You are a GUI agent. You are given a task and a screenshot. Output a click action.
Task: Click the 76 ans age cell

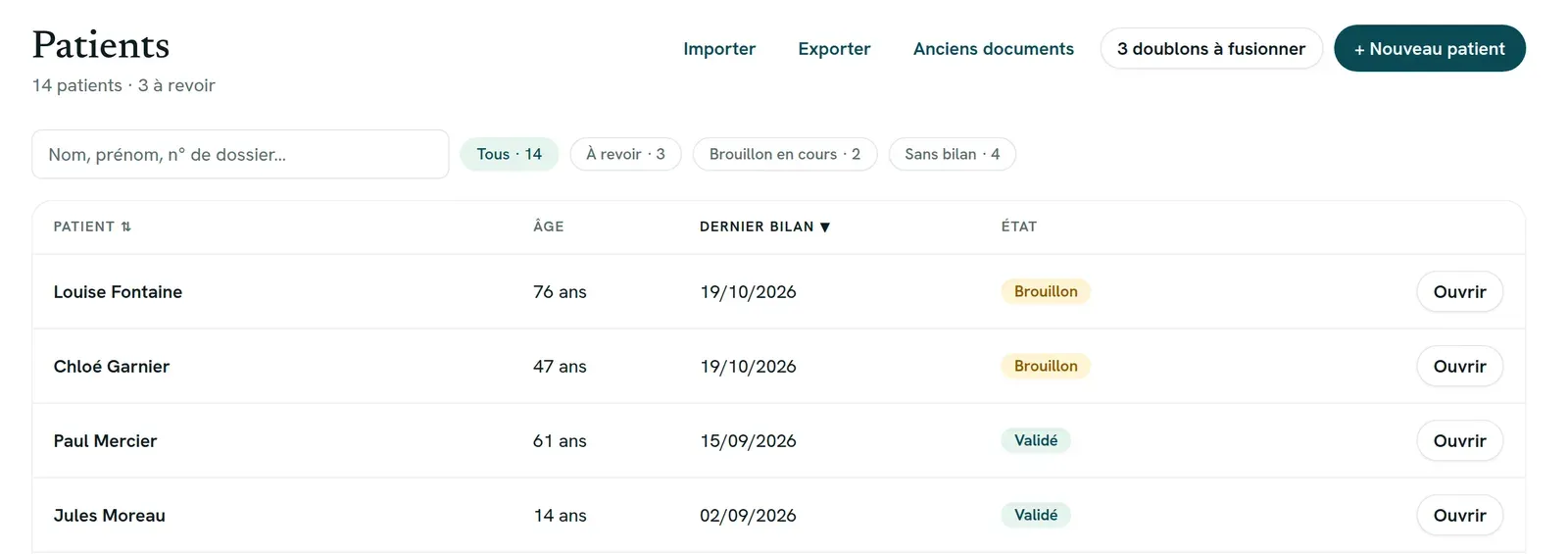560,291
